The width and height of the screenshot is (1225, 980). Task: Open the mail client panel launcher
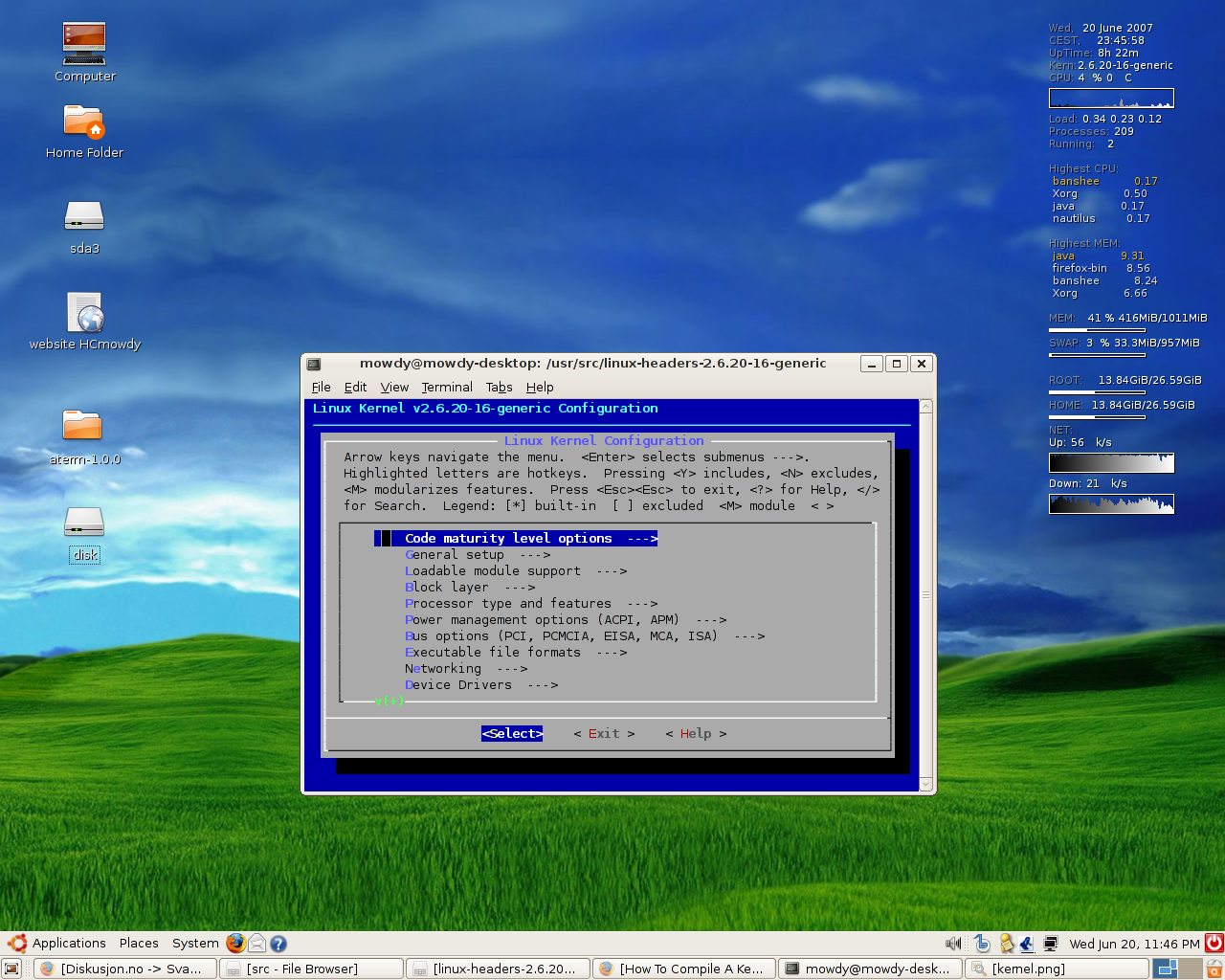(x=257, y=944)
